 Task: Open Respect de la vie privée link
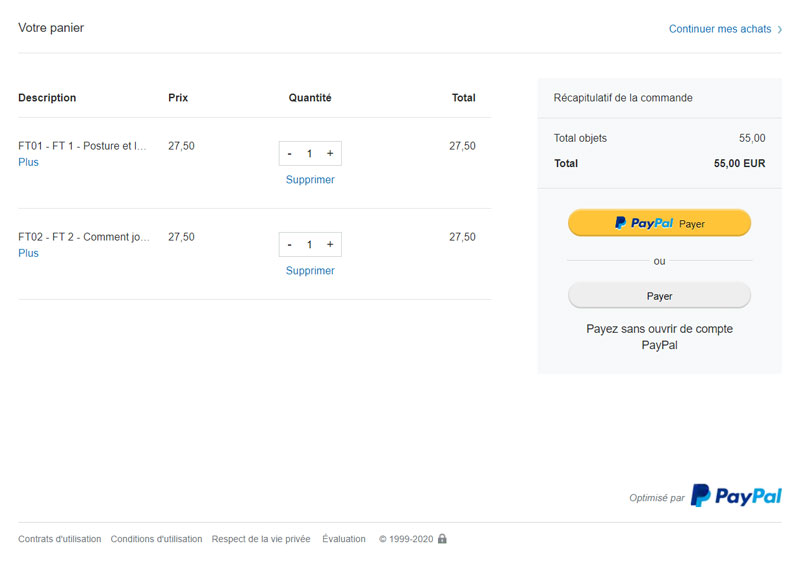[261, 539]
